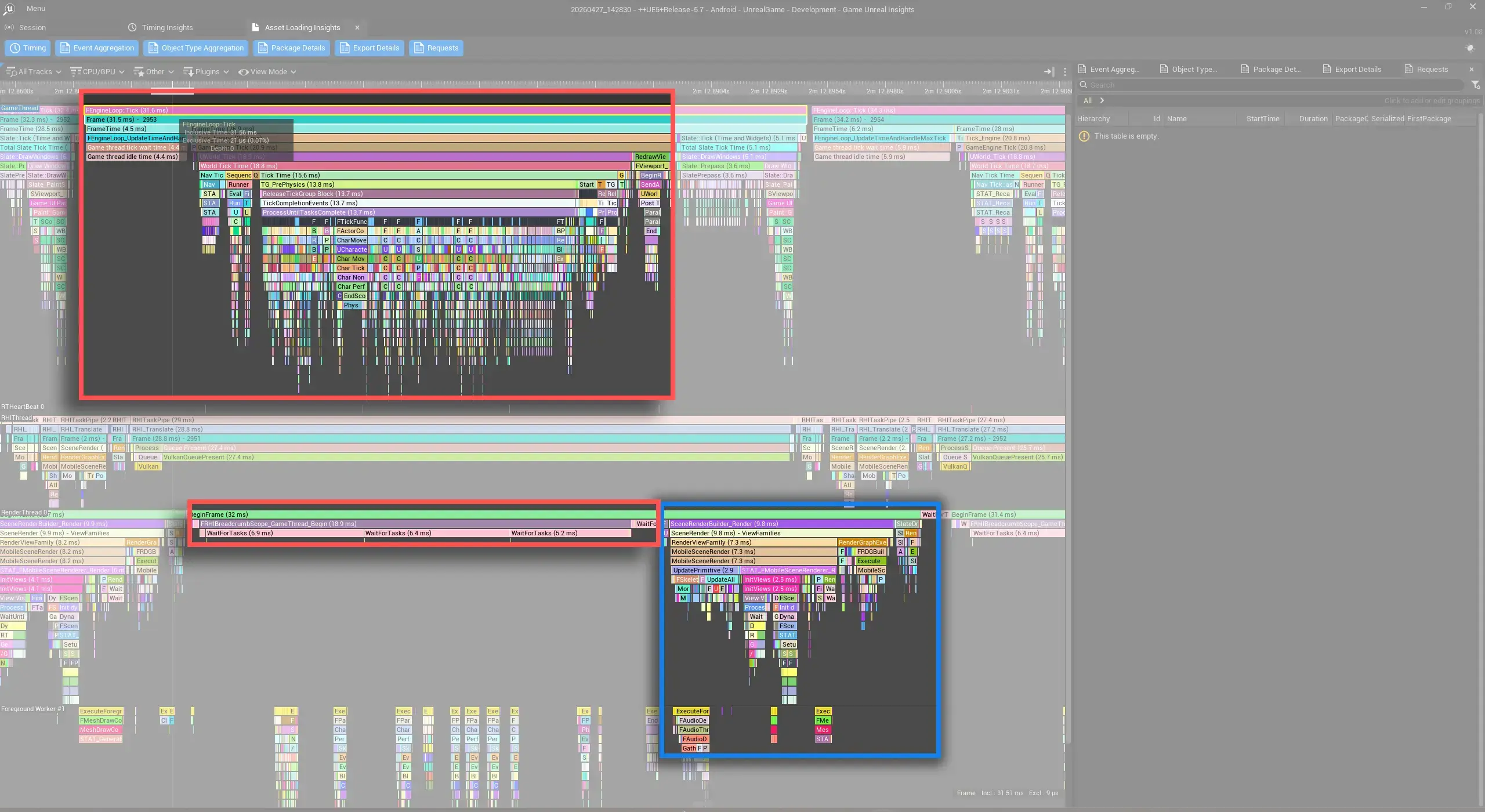
Task: Open the Export Details panel tab
Action: click(1352, 69)
